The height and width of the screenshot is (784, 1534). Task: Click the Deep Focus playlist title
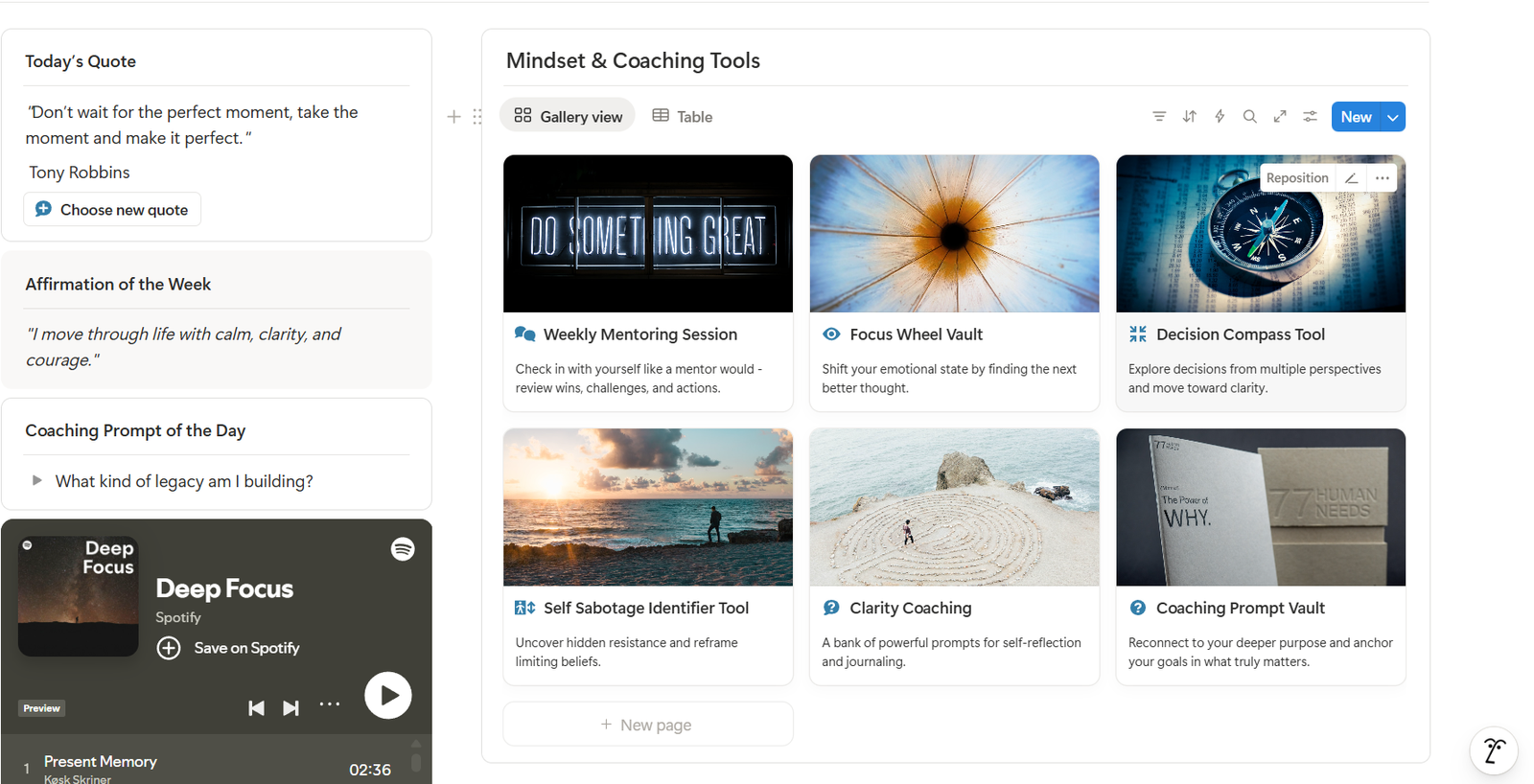pos(224,588)
